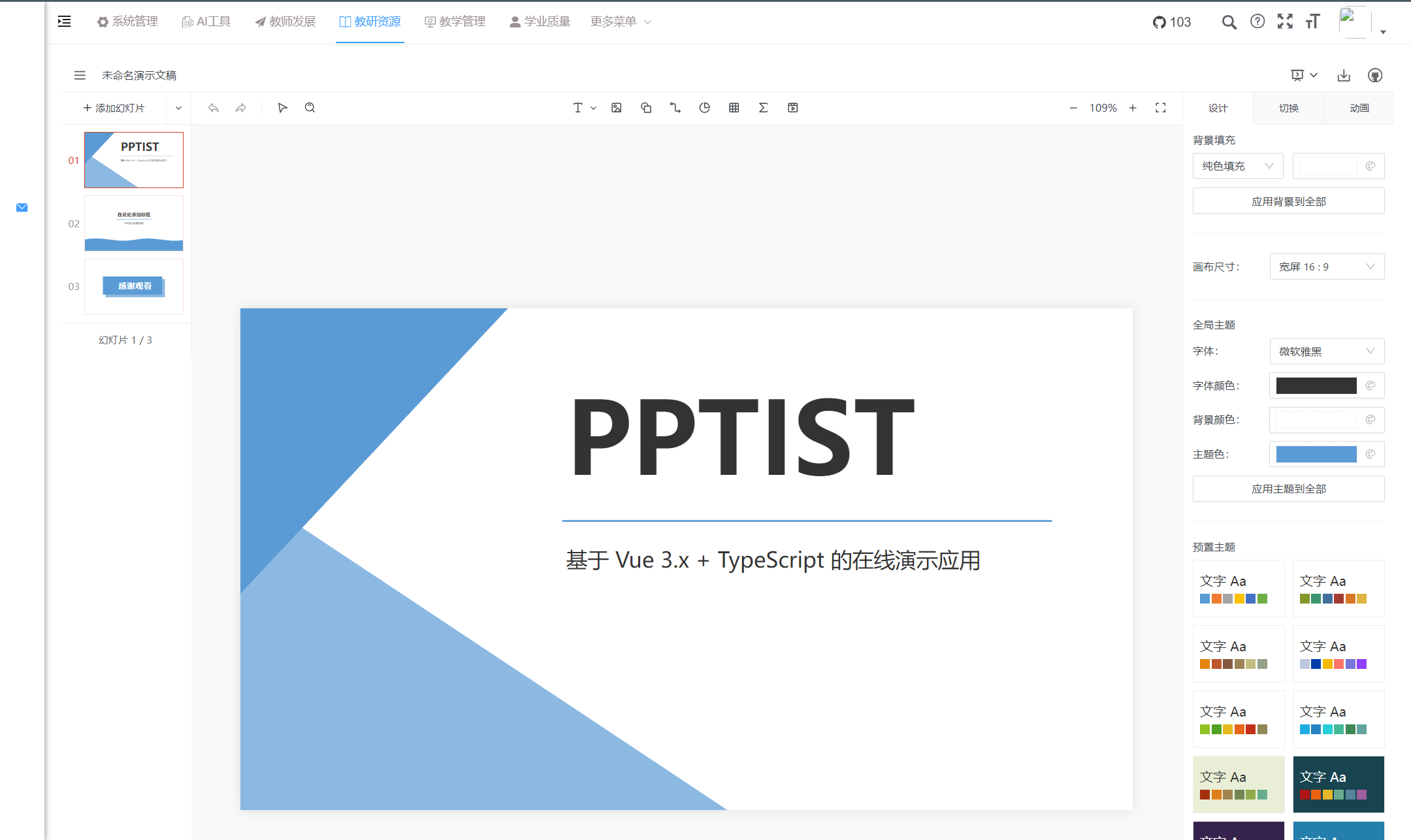Click 应用背景到全部 button
Viewport: 1411px width, 840px height.
pyautogui.click(x=1288, y=201)
